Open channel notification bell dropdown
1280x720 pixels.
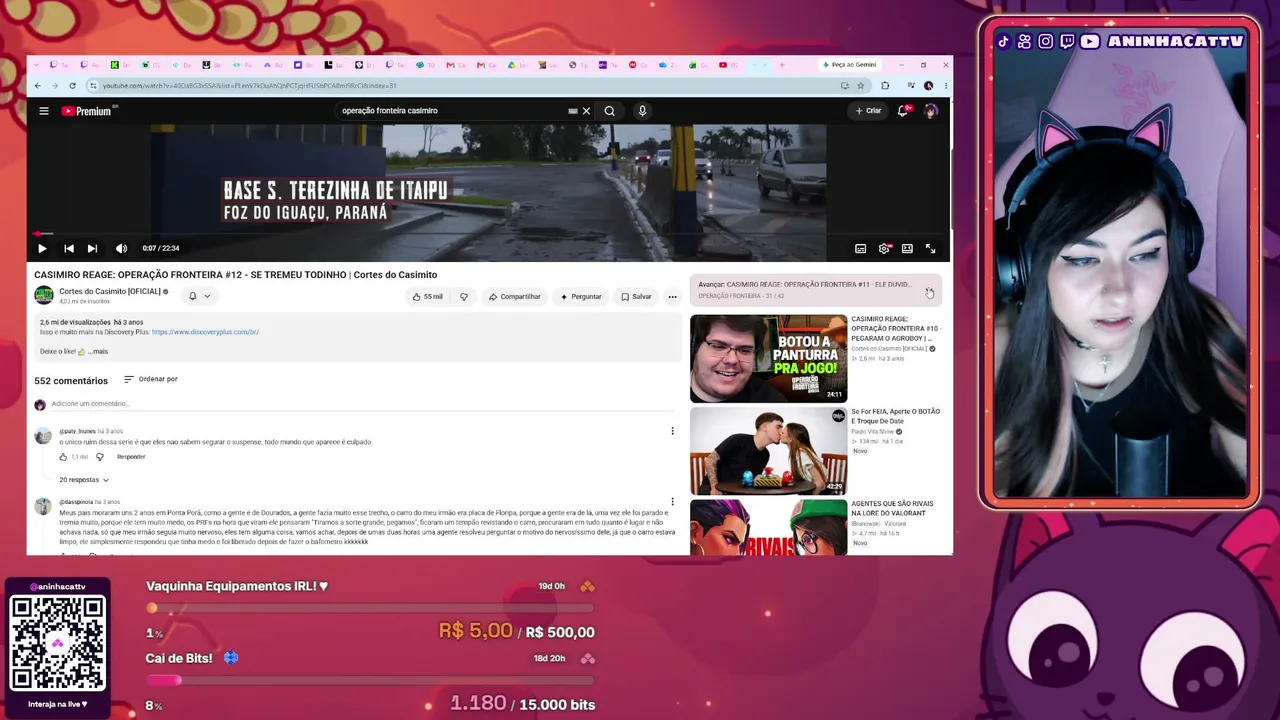click(x=199, y=296)
